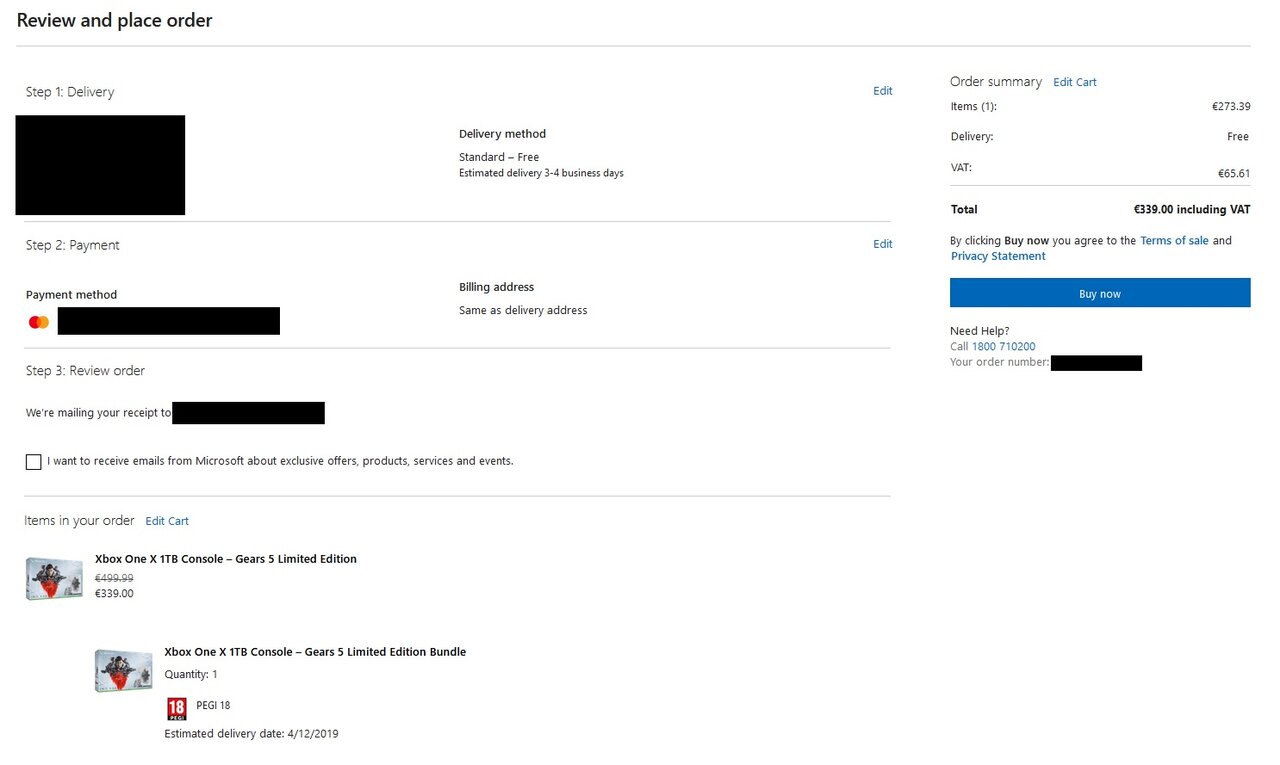Click the Standard – Free delivery method text
This screenshot has height=765, width=1280.
pyautogui.click(x=499, y=157)
